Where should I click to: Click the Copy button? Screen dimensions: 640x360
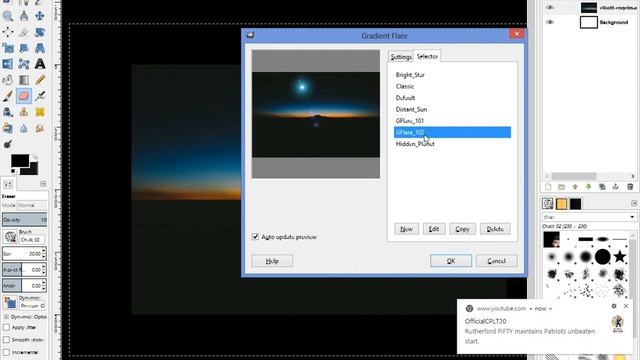pos(462,229)
